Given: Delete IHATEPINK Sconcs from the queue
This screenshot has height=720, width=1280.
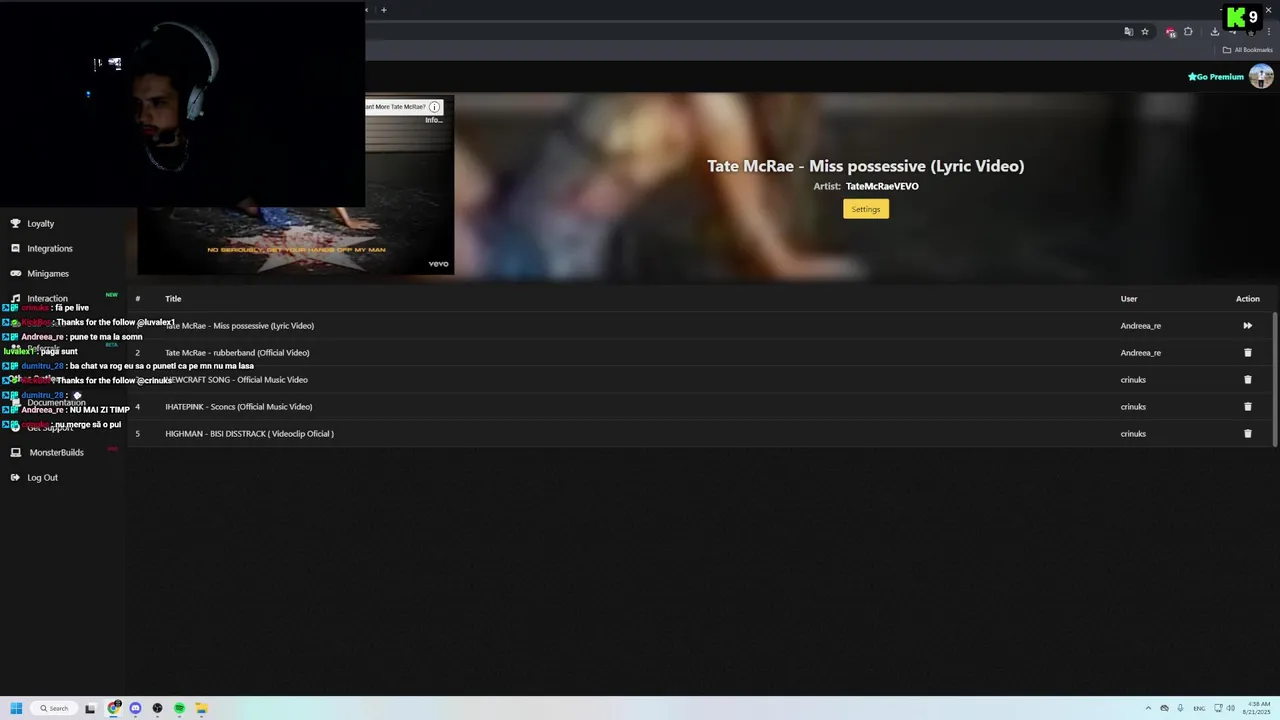Looking at the screenshot, I should point(1247,406).
